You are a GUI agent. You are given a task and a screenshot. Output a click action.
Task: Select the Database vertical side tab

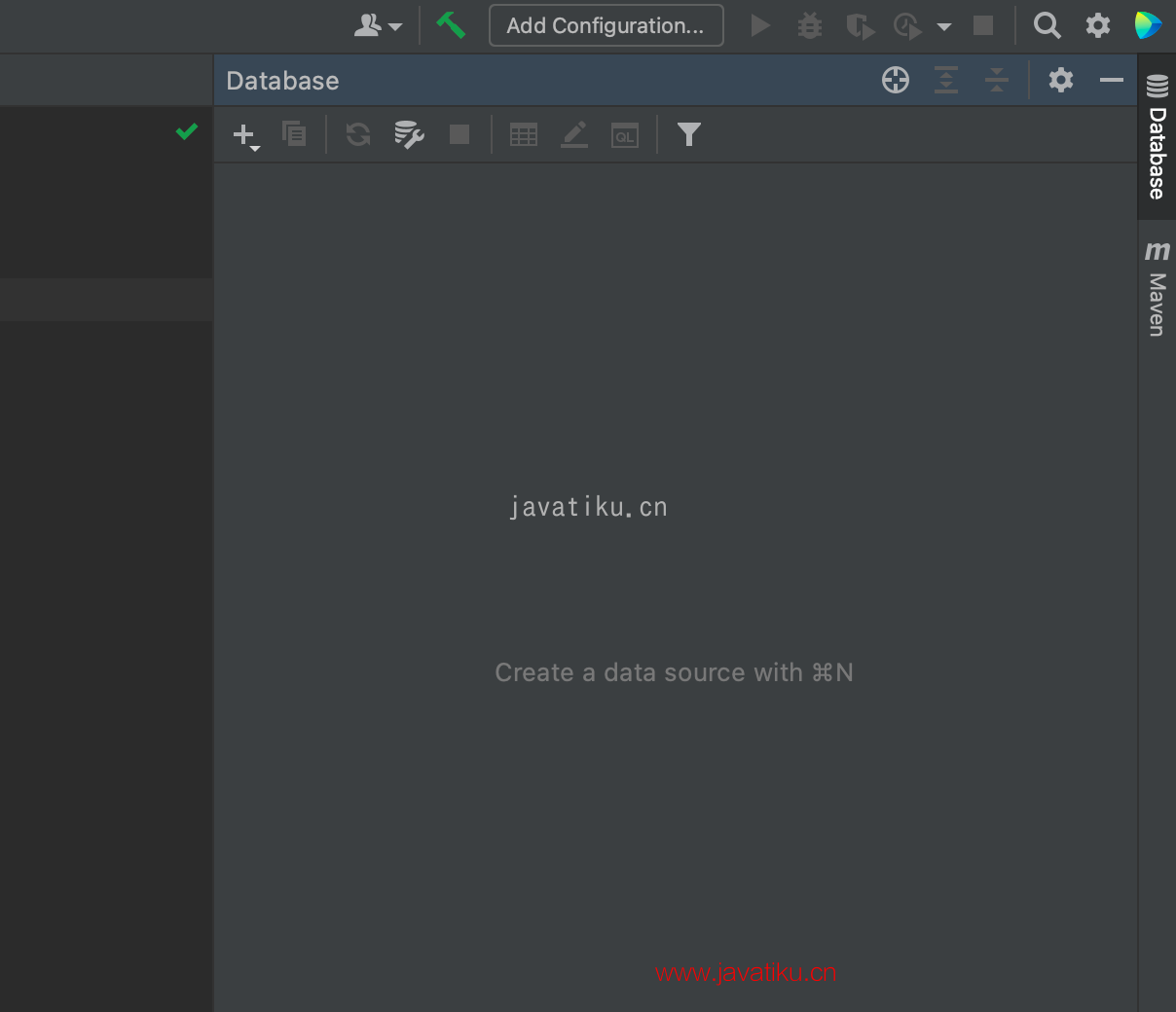[x=1157, y=139]
